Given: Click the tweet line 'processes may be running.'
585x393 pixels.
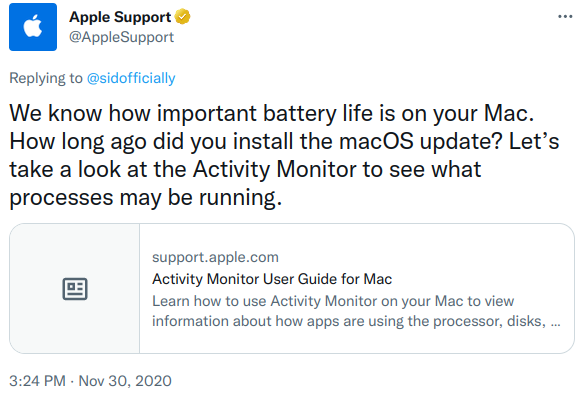Looking at the screenshot, I should (x=146, y=197).
